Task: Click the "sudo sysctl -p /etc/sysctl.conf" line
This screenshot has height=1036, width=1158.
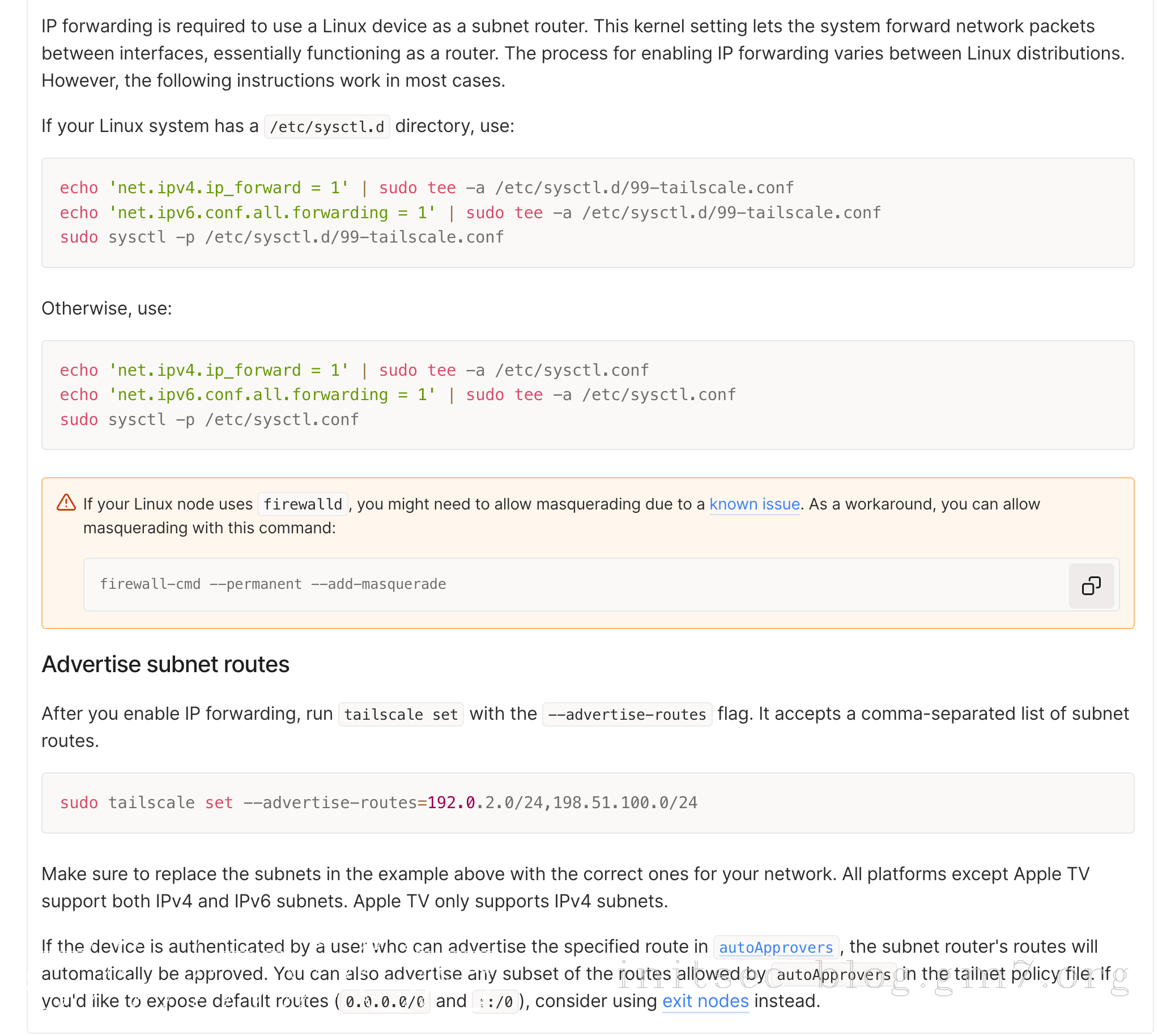Action: (210, 420)
